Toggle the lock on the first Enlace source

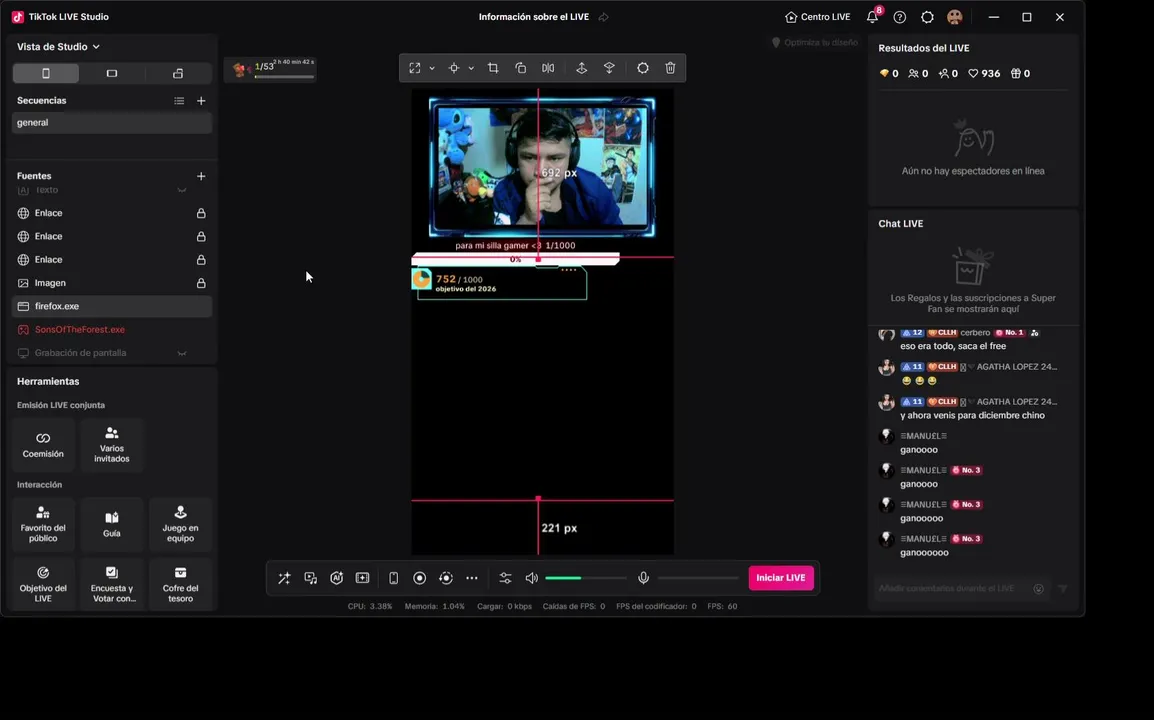[x=201, y=213]
